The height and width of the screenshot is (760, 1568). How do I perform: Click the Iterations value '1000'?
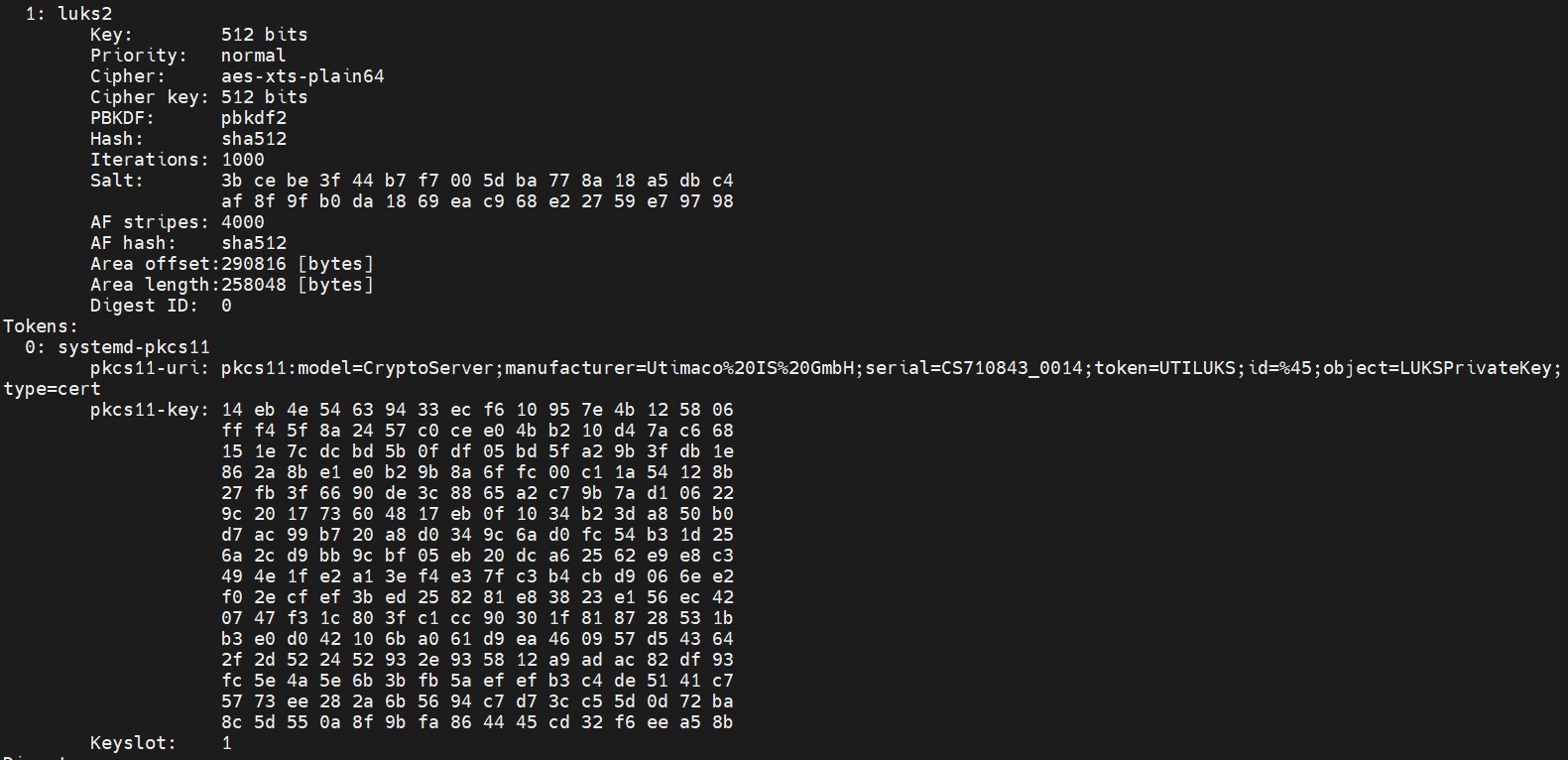tap(243, 160)
